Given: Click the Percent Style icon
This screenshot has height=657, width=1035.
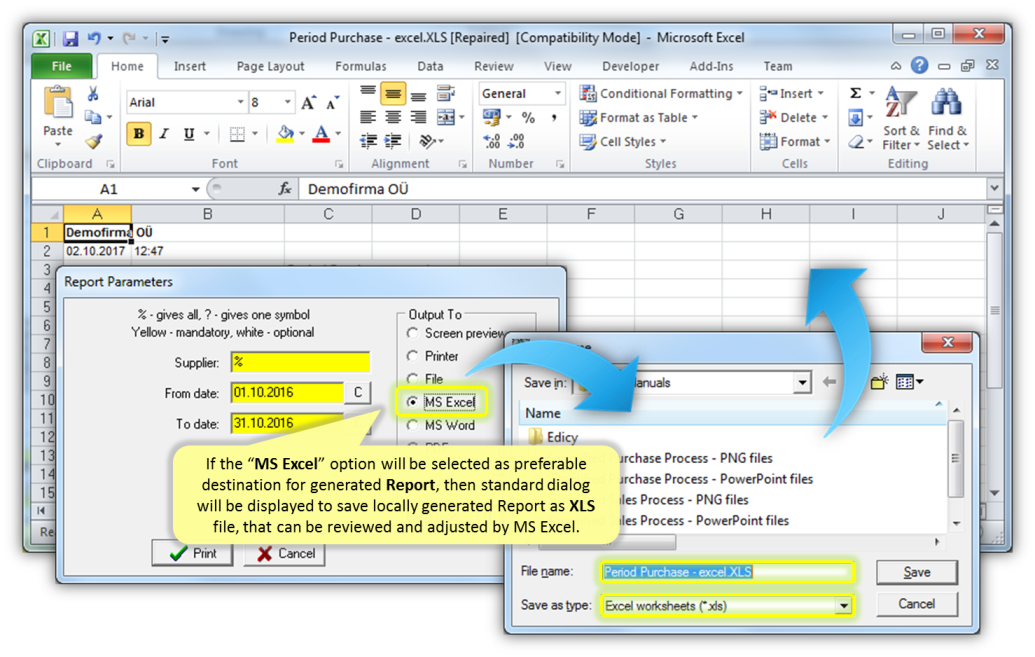Looking at the screenshot, I should [x=528, y=118].
